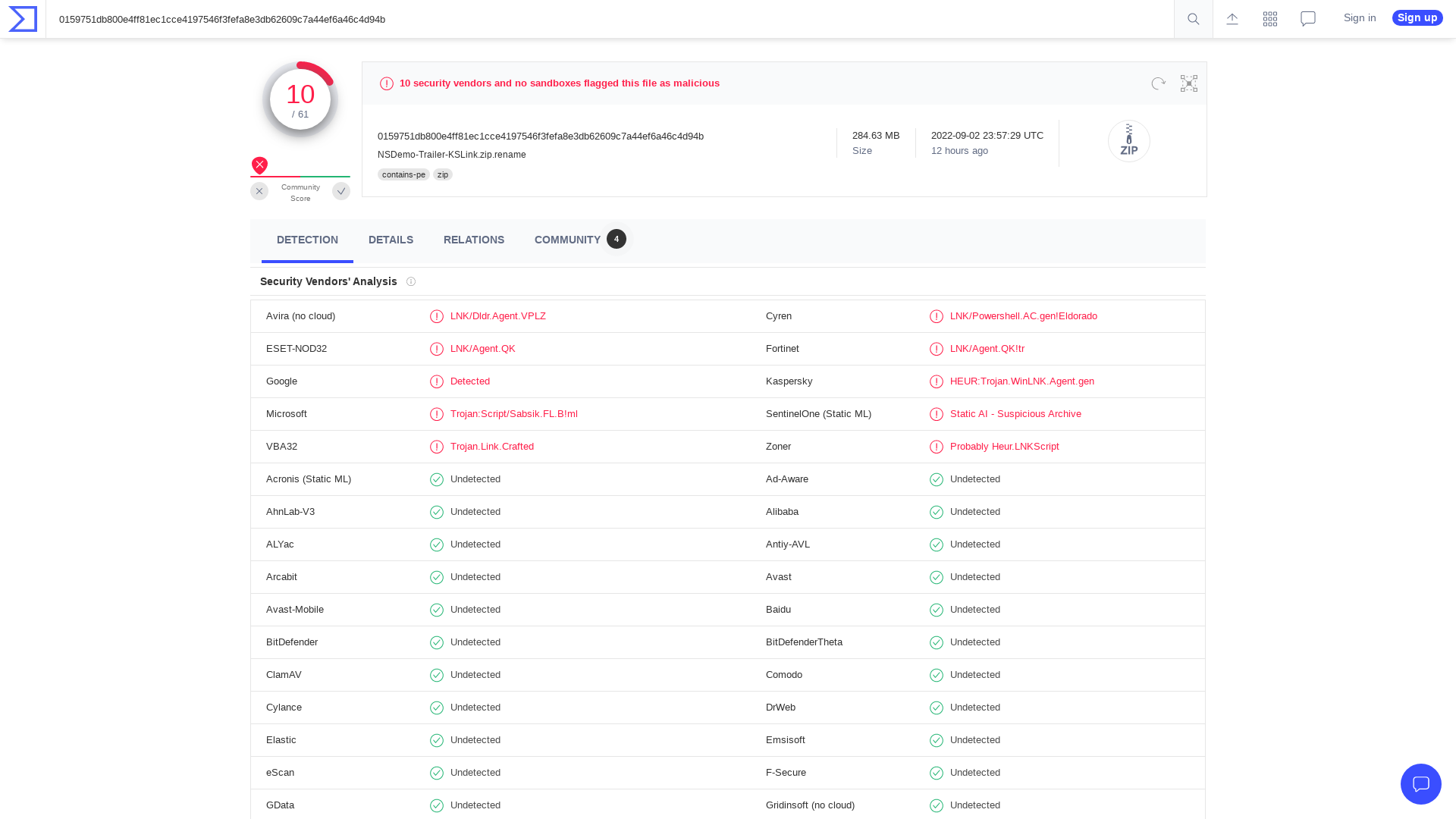The width and height of the screenshot is (1456, 819).
Task: Click the hash search input field
Action: [607, 19]
